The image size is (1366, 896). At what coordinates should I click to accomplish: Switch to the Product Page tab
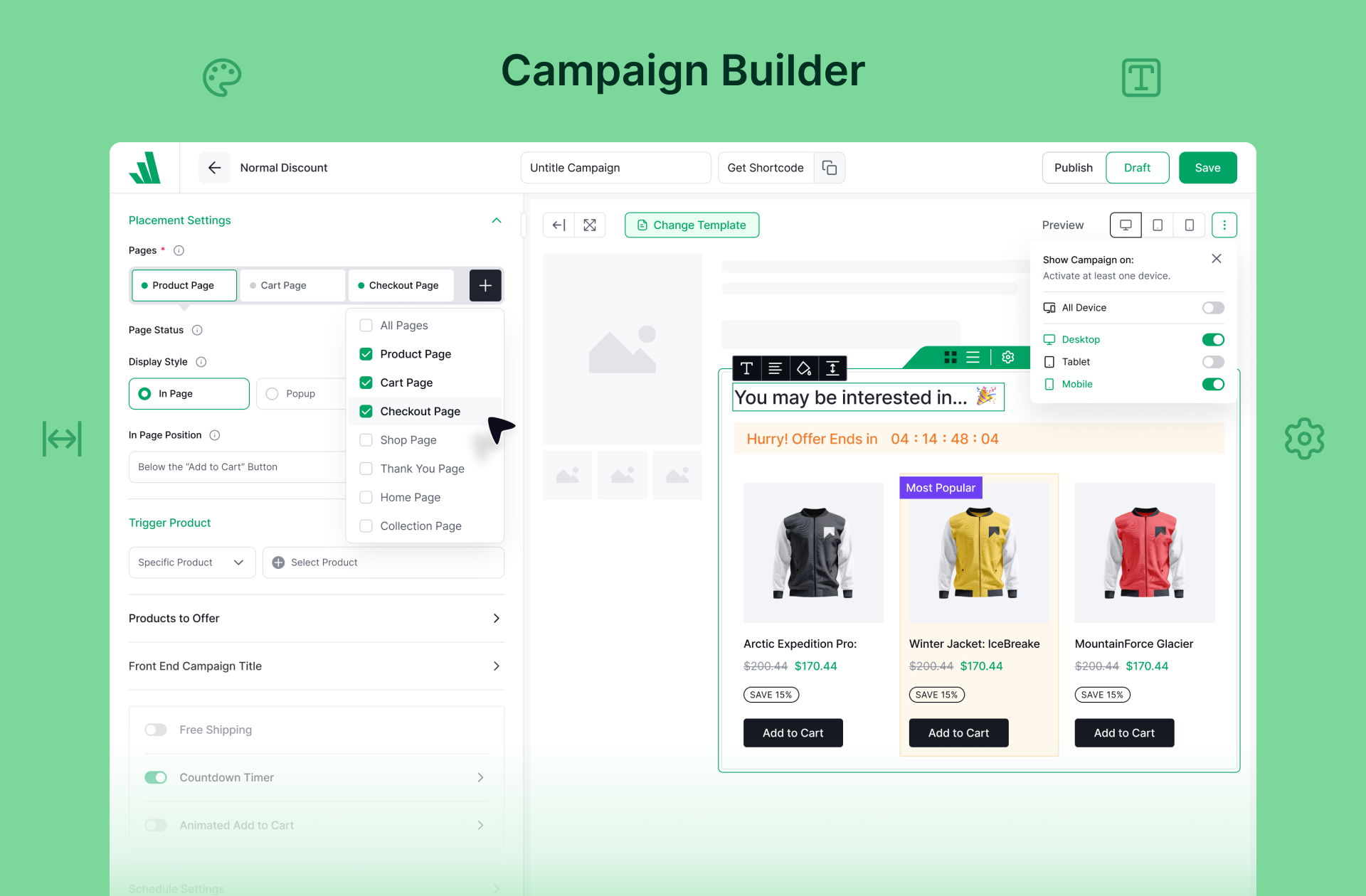(184, 285)
